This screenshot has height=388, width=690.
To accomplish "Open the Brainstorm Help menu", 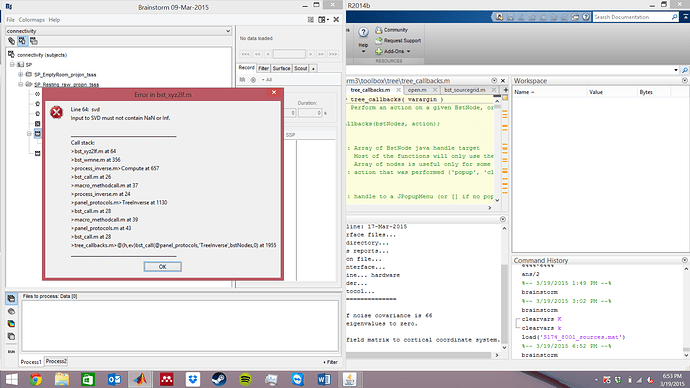I will (x=54, y=20).
